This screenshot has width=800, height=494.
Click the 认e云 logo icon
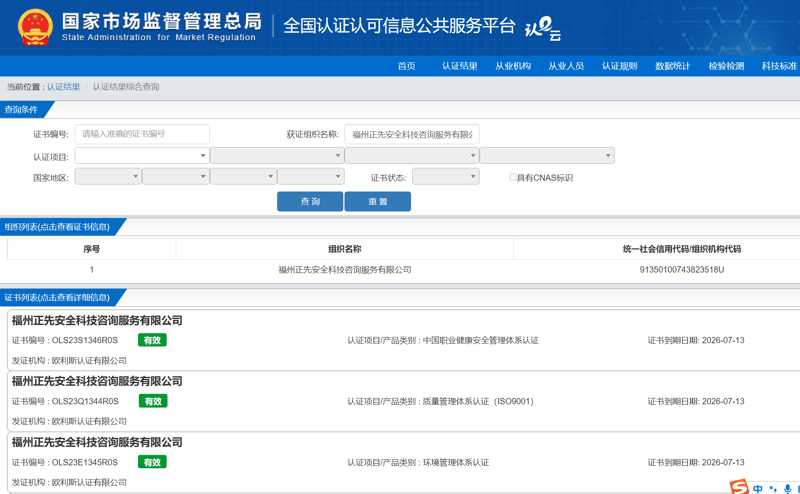point(543,29)
